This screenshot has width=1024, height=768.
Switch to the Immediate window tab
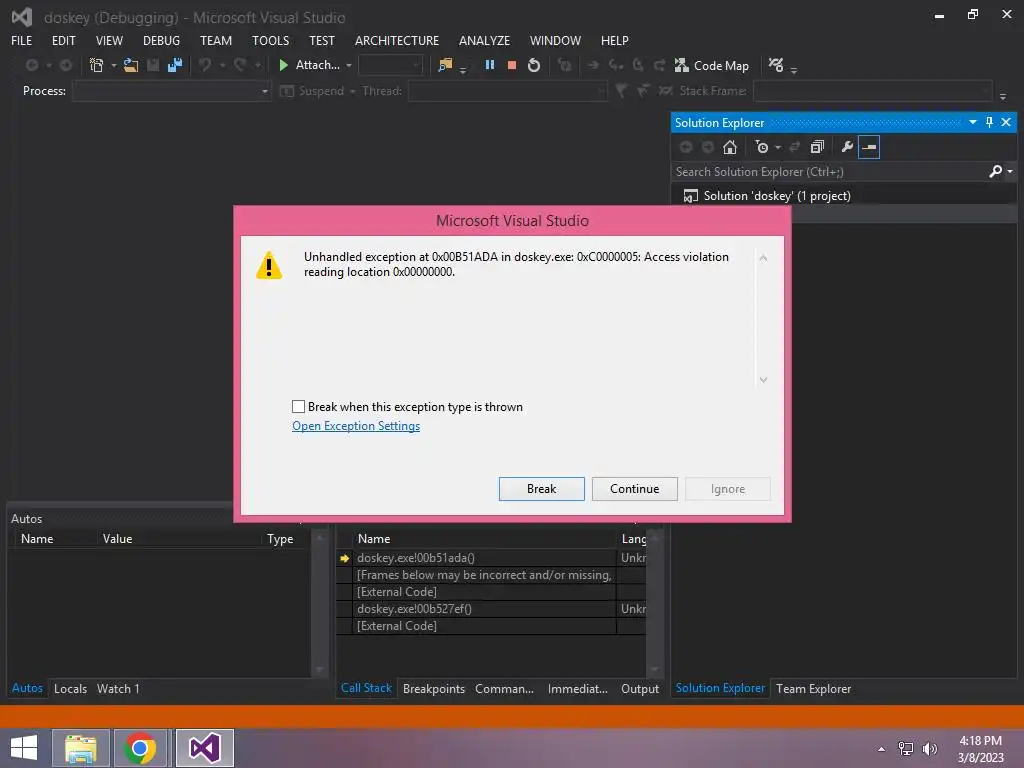[x=577, y=688]
